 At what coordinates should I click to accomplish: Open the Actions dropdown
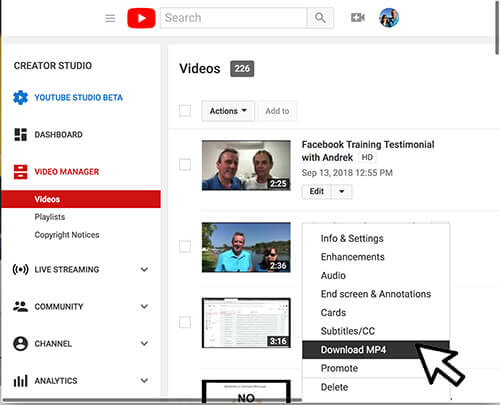[x=228, y=111]
